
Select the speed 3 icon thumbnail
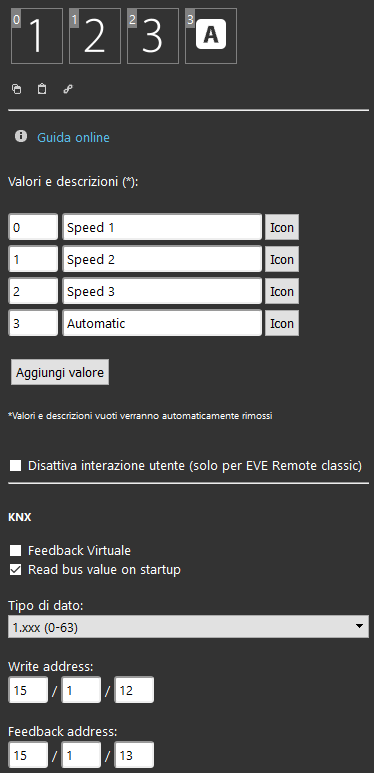(153, 36)
